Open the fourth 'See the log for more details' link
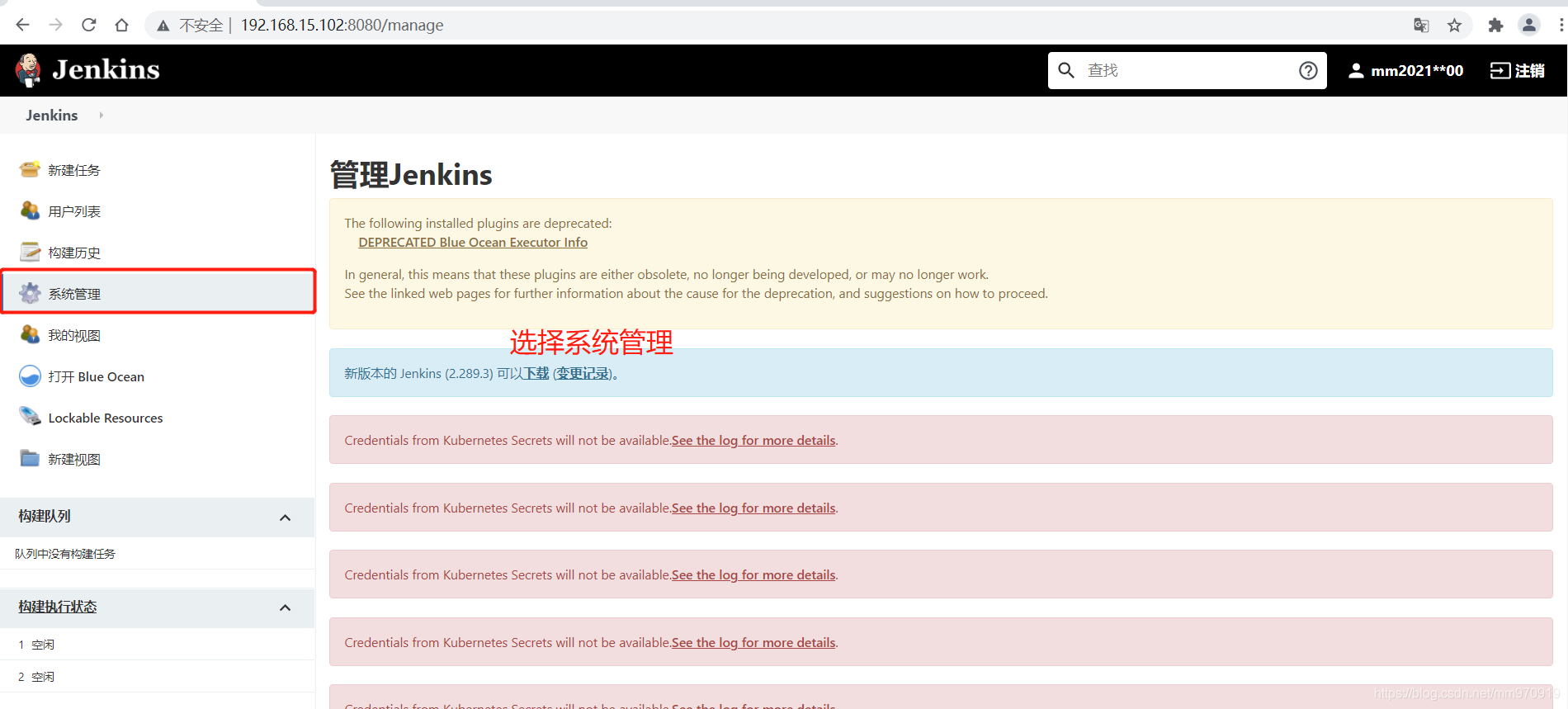1568x709 pixels. click(753, 642)
